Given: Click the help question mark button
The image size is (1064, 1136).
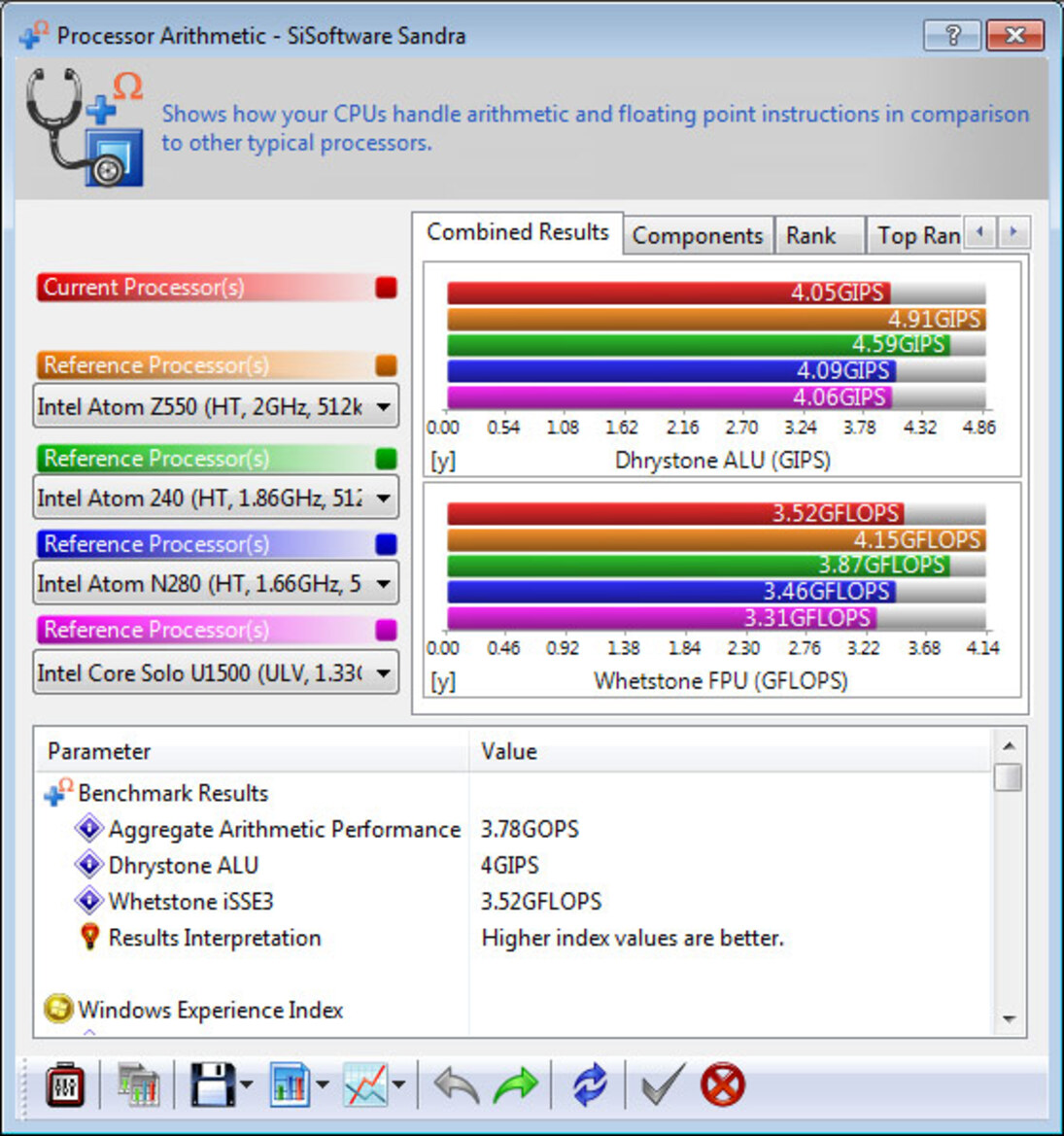Looking at the screenshot, I should [952, 35].
